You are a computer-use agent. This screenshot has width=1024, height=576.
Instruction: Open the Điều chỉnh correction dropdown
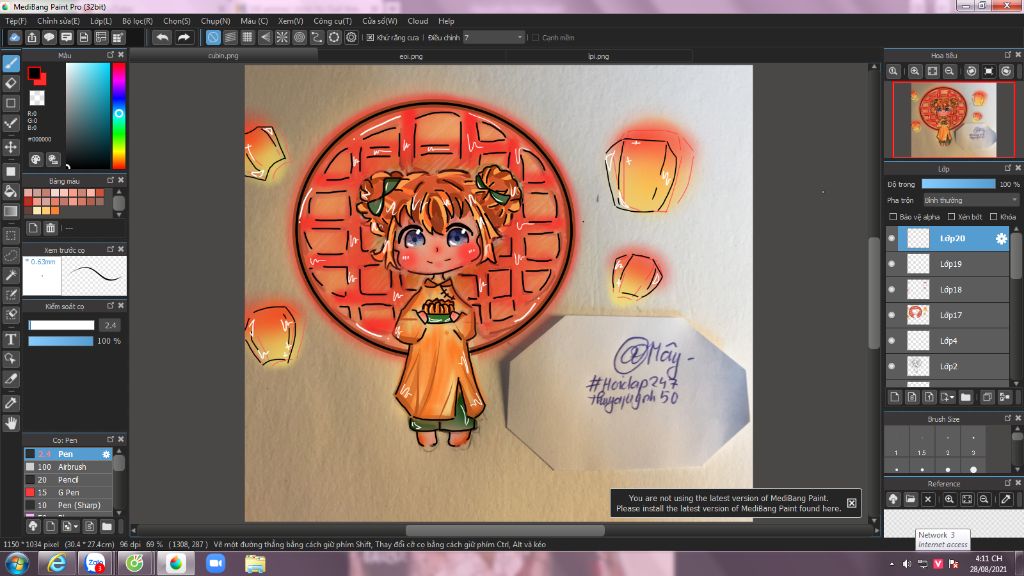(x=493, y=38)
